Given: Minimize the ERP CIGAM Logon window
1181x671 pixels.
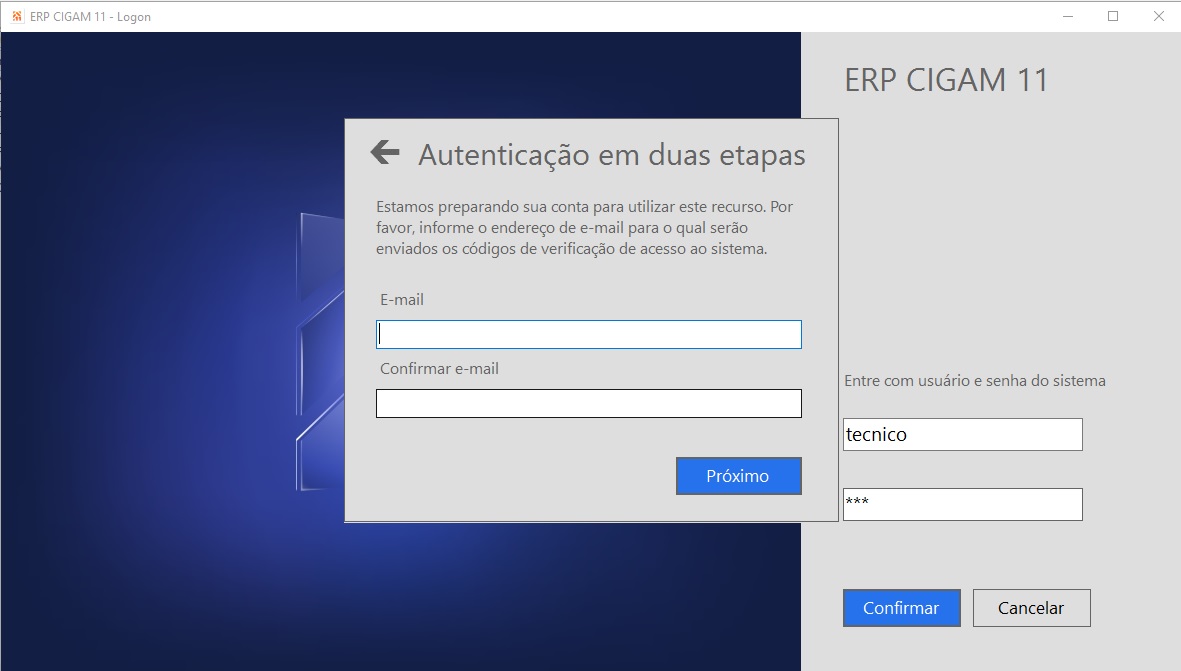Looking at the screenshot, I should click(x=1067, y=16).
